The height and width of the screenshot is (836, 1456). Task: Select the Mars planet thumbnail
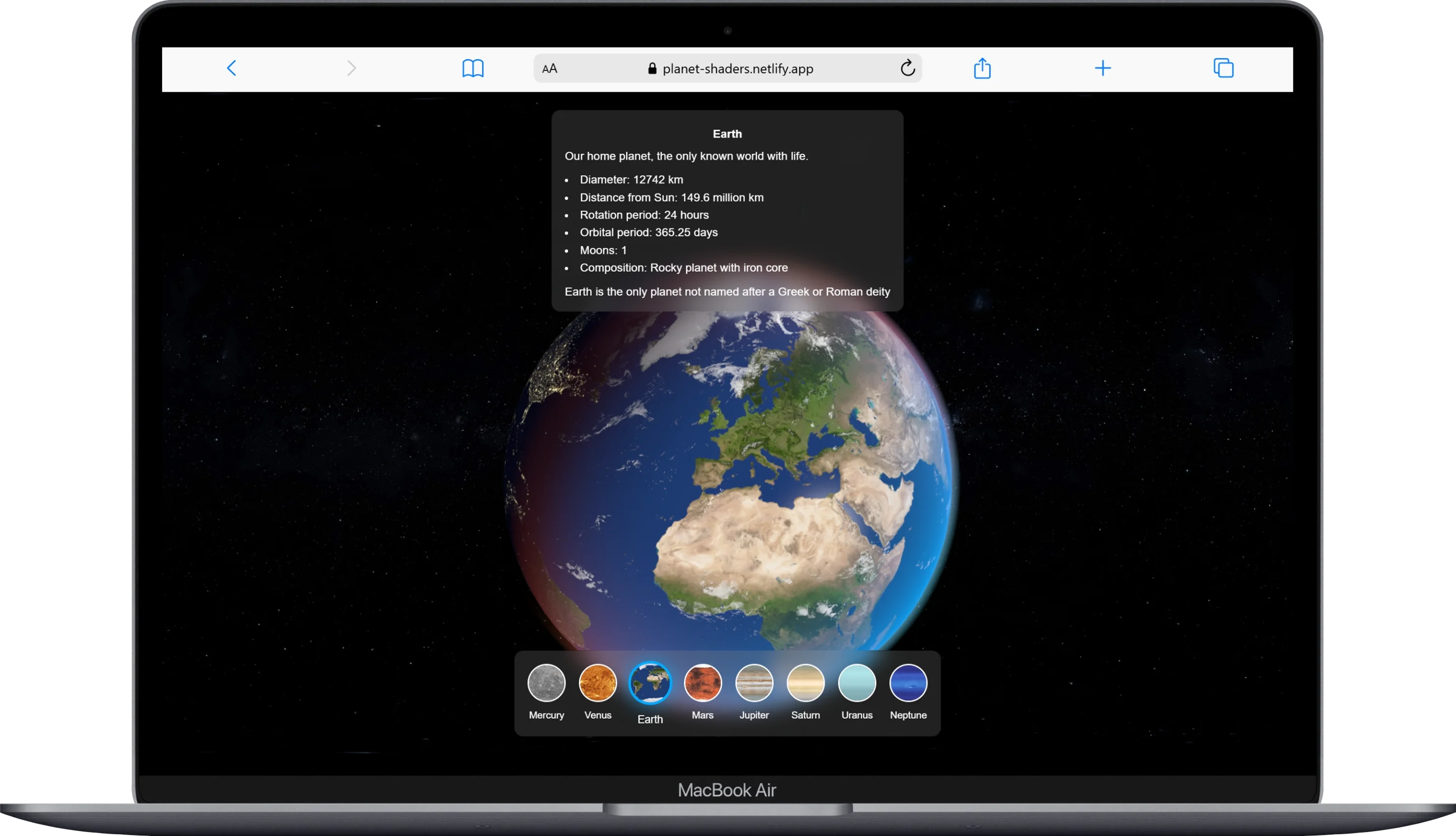tap(702, 683)
